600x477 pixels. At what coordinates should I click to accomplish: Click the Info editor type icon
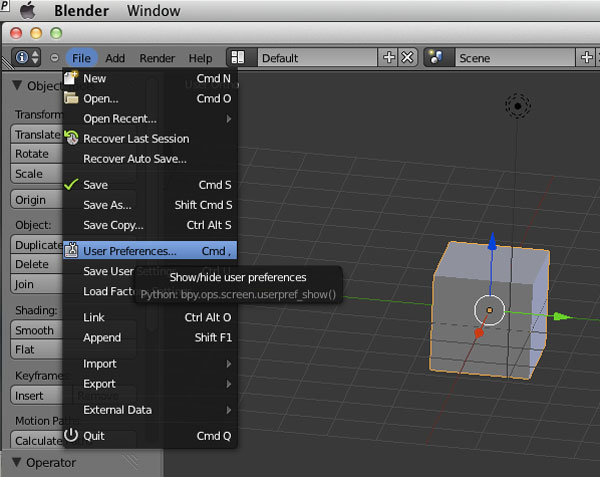pyautogui.click(x=21, y=57)
